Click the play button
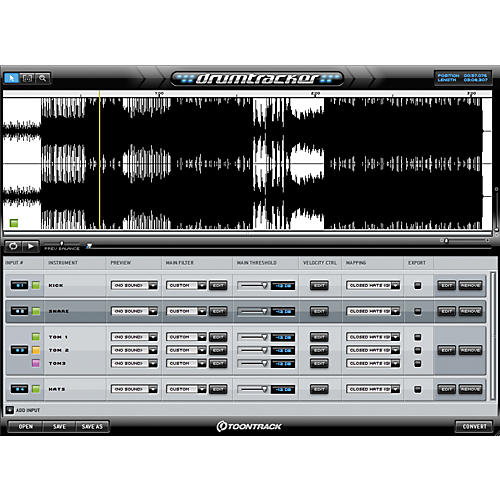 [x=31, y=246]
